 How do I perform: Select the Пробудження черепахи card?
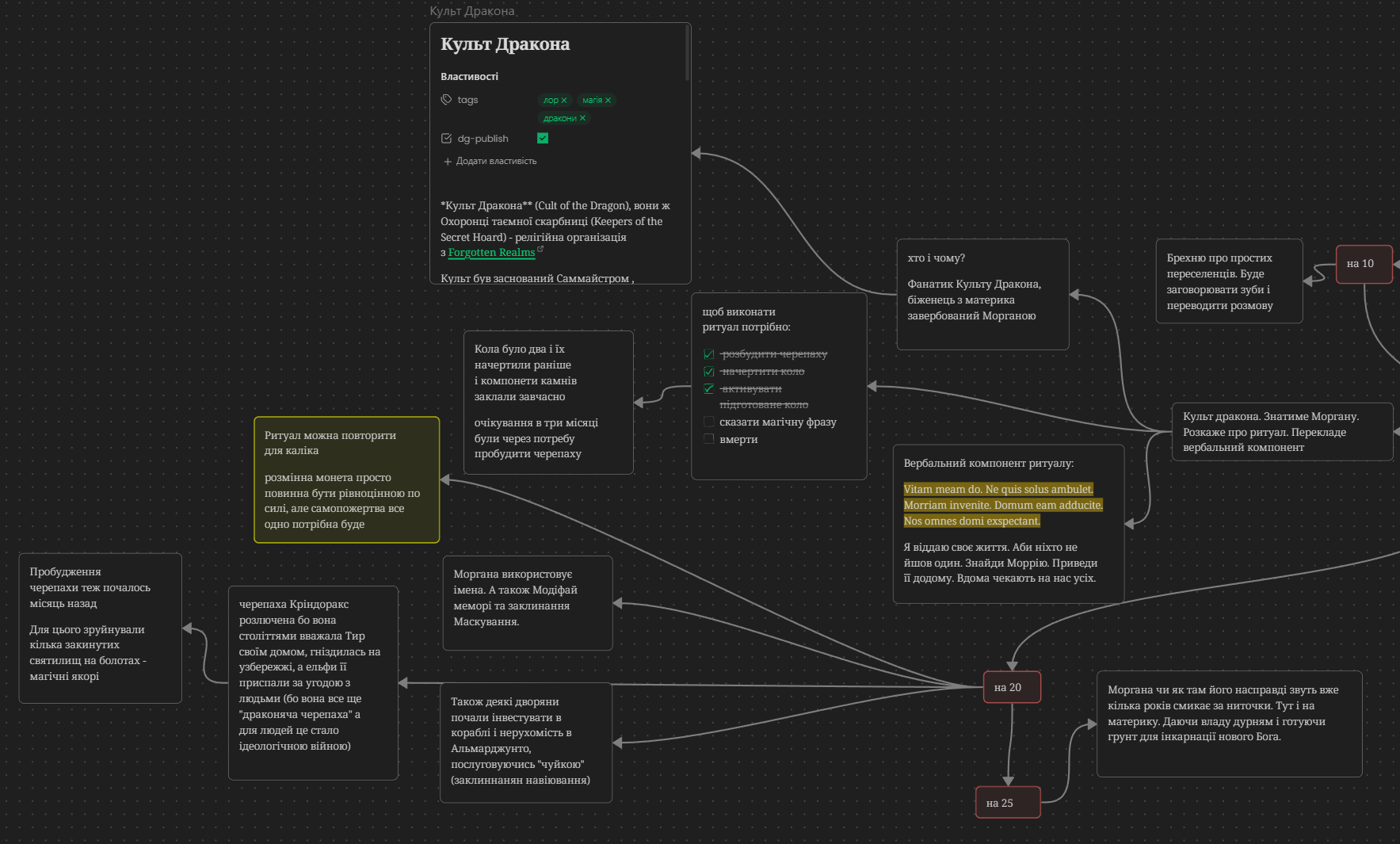pos(101,628)
